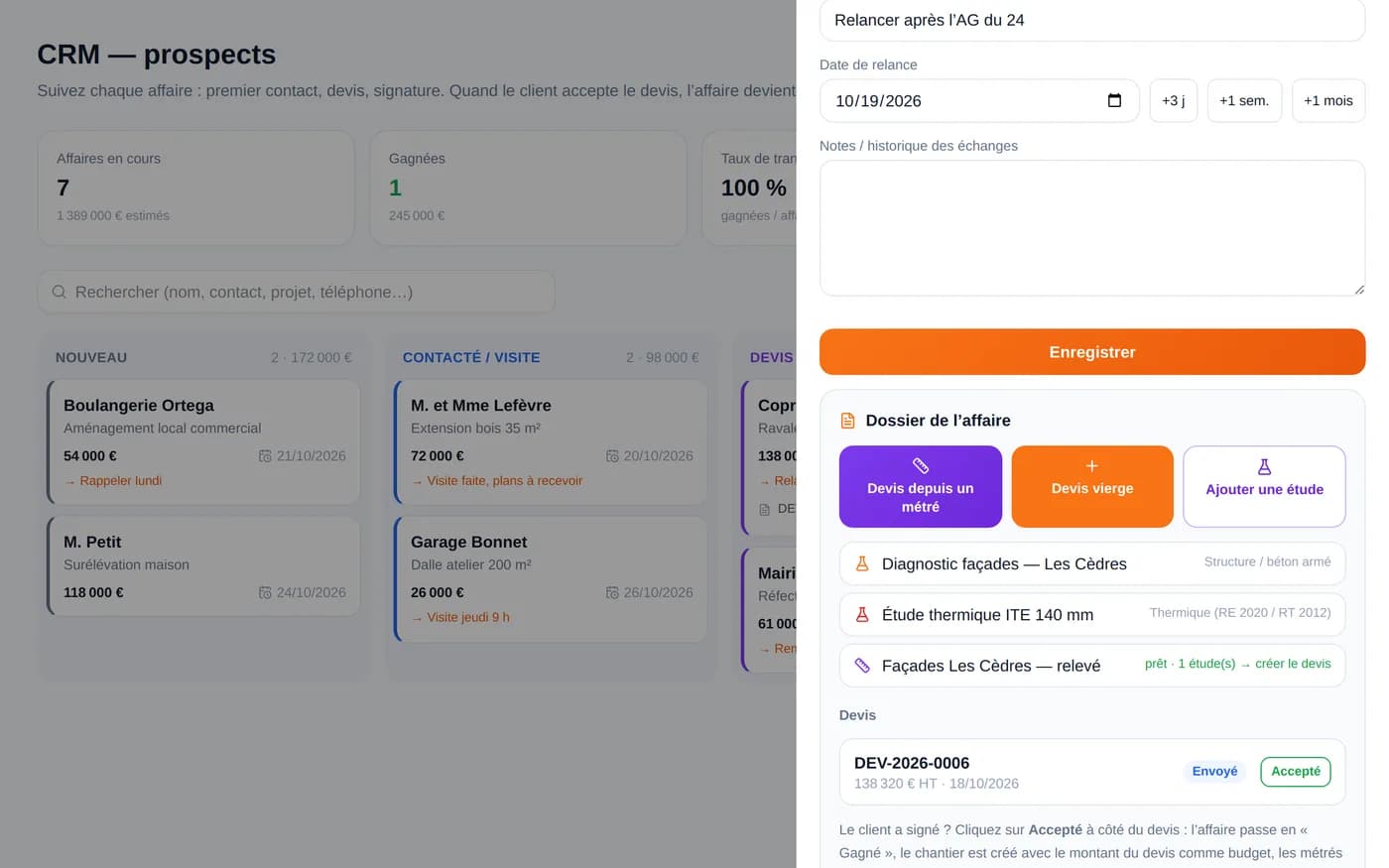The width and height of the screenshot is (1389, 868).
Task: Open the M. Petit prospect card
Action: pyautogui.click(x=203, y=566)
